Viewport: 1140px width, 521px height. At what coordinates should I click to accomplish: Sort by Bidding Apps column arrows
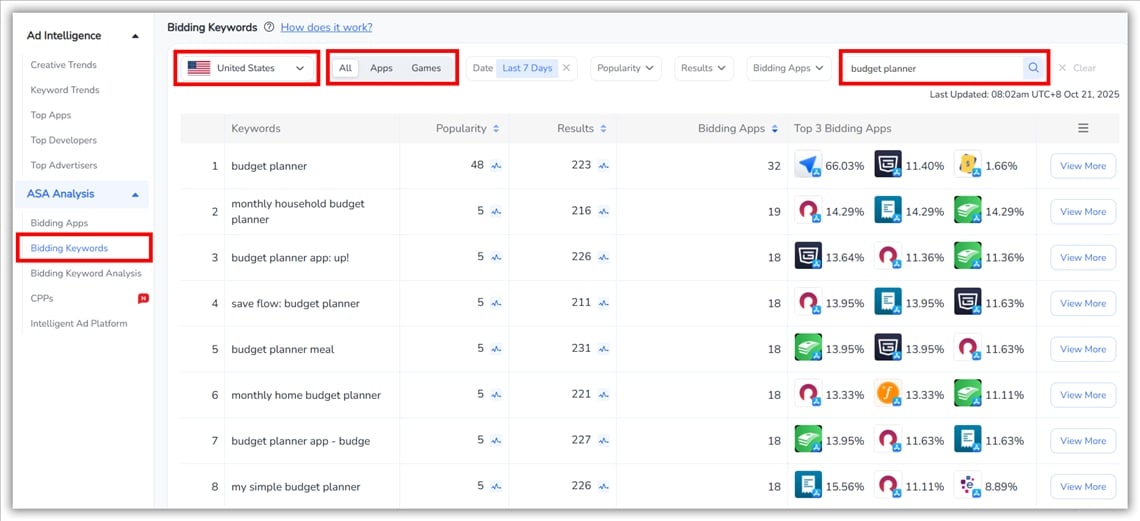pyautogui.click(x=775, y=129)
